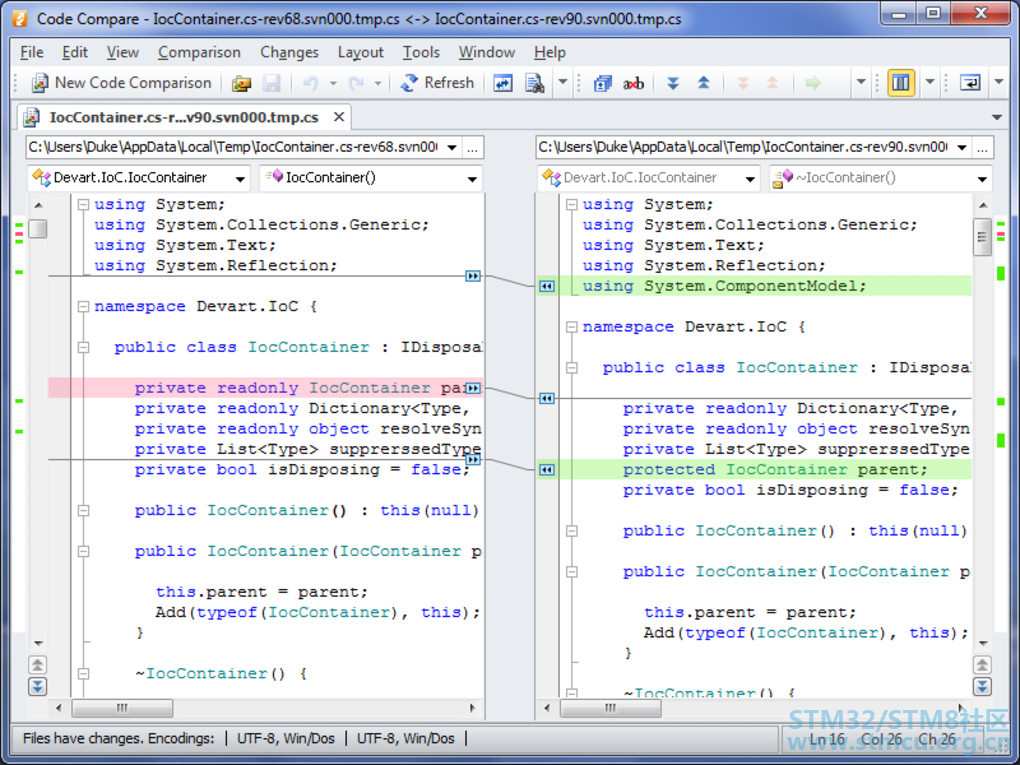The image size is (1020, 765).
Task: Copy pink private readonly line to right
Action: [473, 388]
